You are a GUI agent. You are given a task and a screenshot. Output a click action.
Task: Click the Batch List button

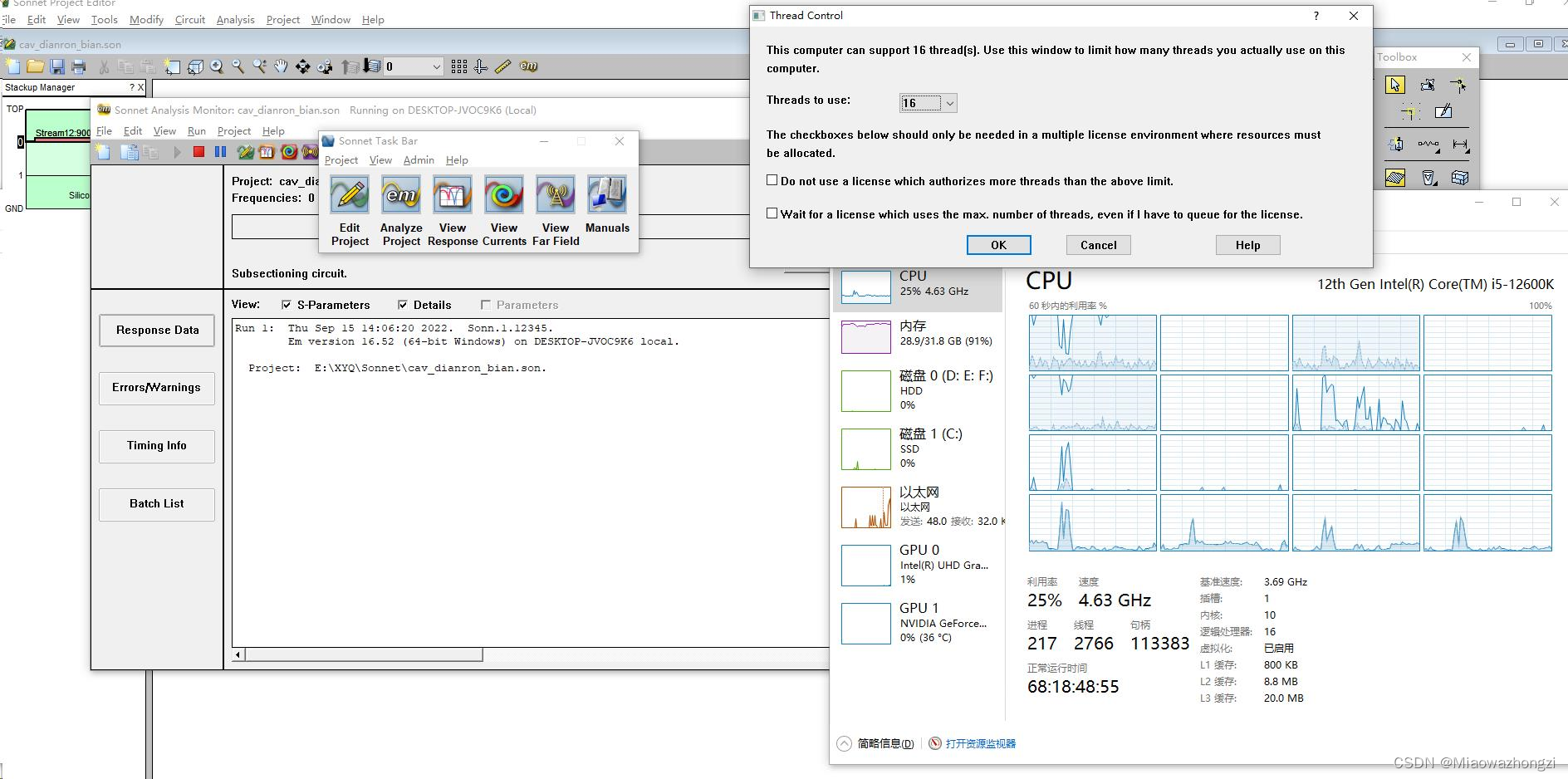pyautogui.click(x=157, y=504)
